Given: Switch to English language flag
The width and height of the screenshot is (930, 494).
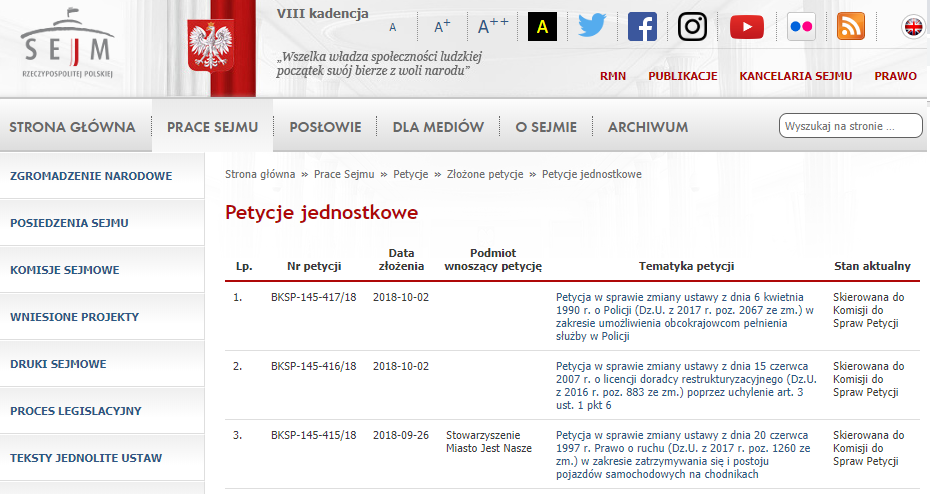Looking at the screenshot, I should [x=913, y=26].
